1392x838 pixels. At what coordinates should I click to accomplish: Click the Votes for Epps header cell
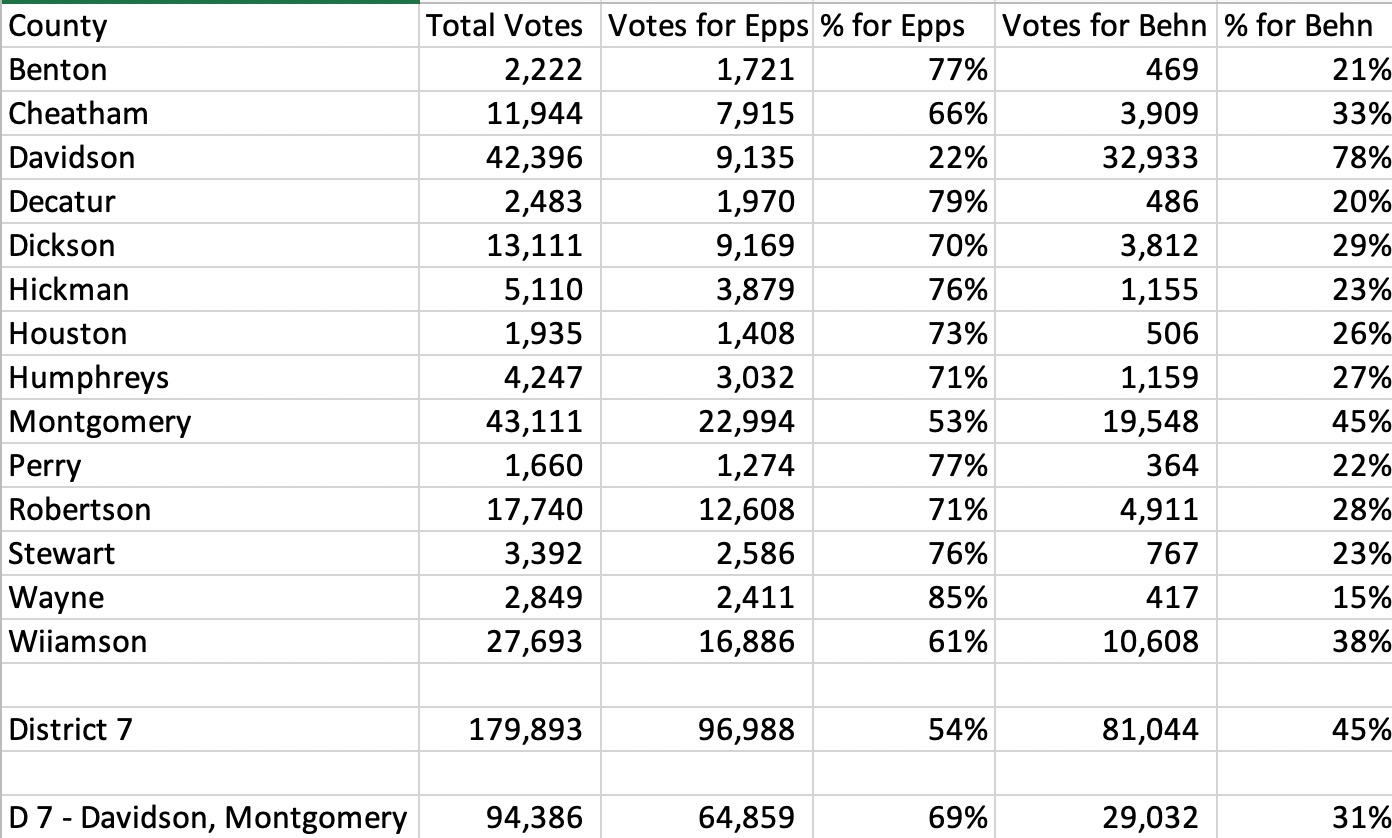(708, 25)
